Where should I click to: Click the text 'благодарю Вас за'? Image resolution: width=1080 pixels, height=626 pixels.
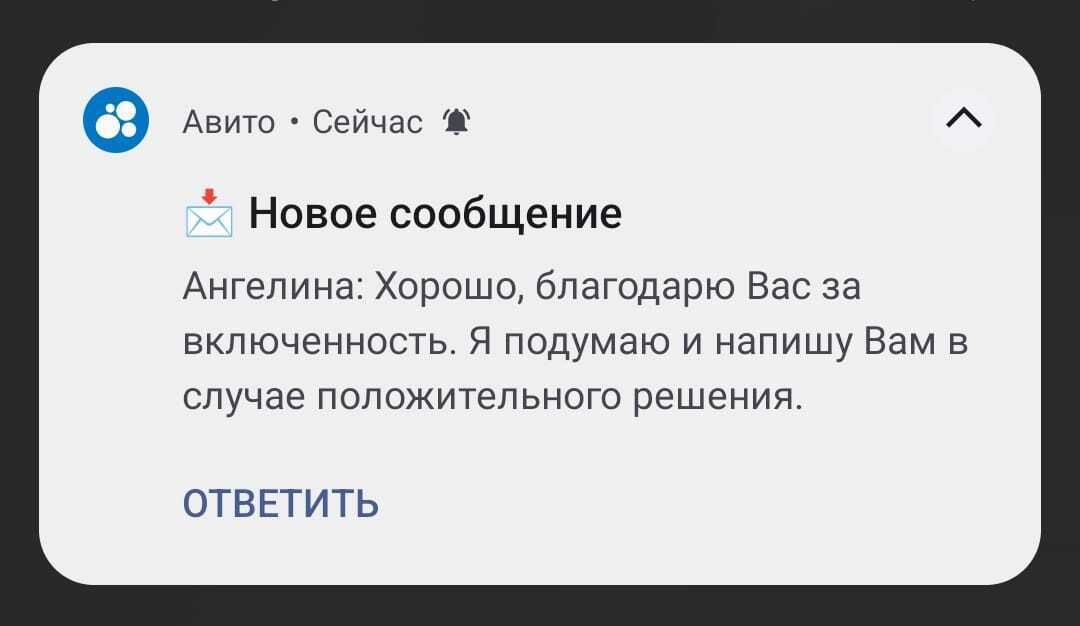tap(698, 289)
